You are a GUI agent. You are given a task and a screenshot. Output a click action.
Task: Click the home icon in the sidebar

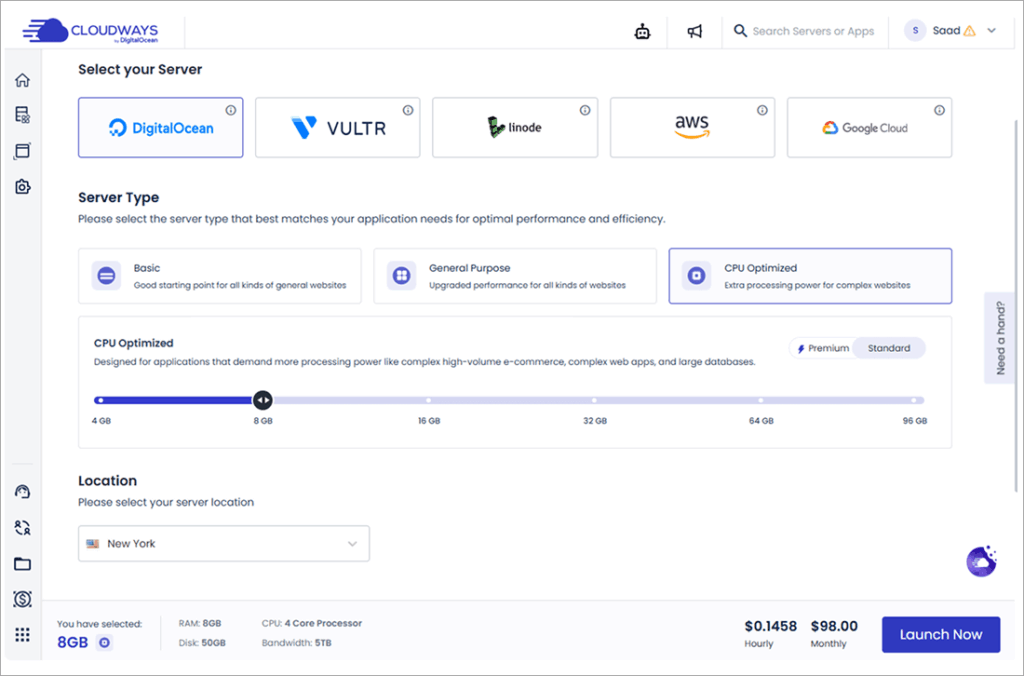(x=22, y=80)
